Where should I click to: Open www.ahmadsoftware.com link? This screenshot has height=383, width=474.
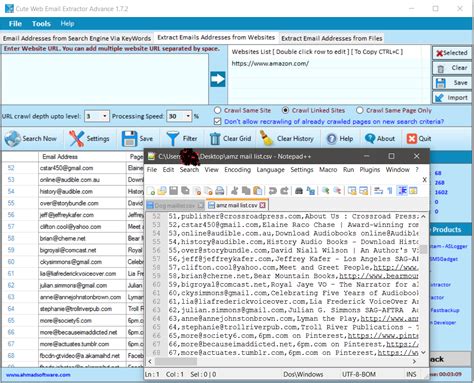click(38, 375)
